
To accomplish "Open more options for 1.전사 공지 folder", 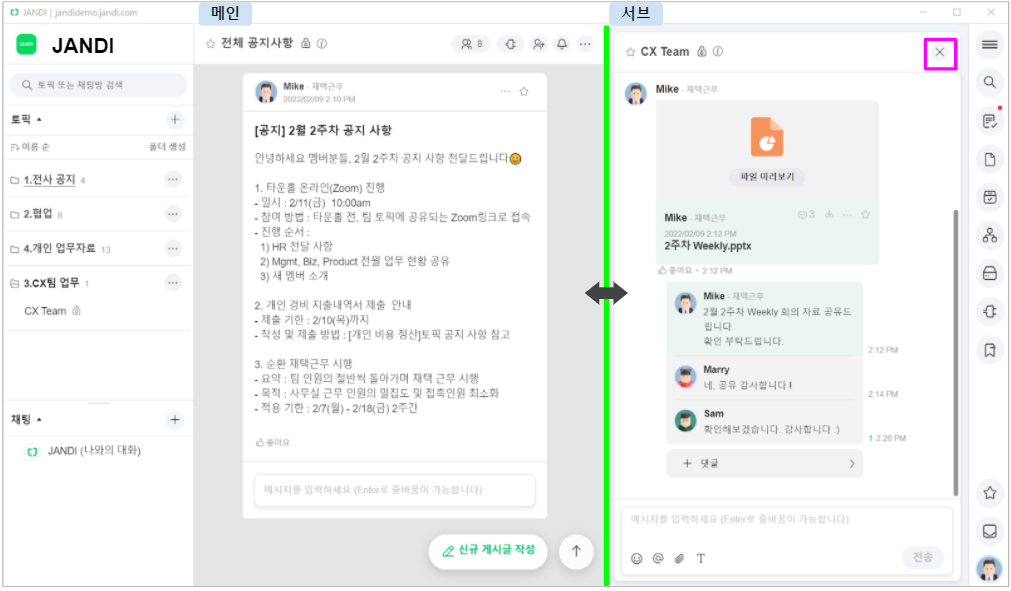I will 173,179.
